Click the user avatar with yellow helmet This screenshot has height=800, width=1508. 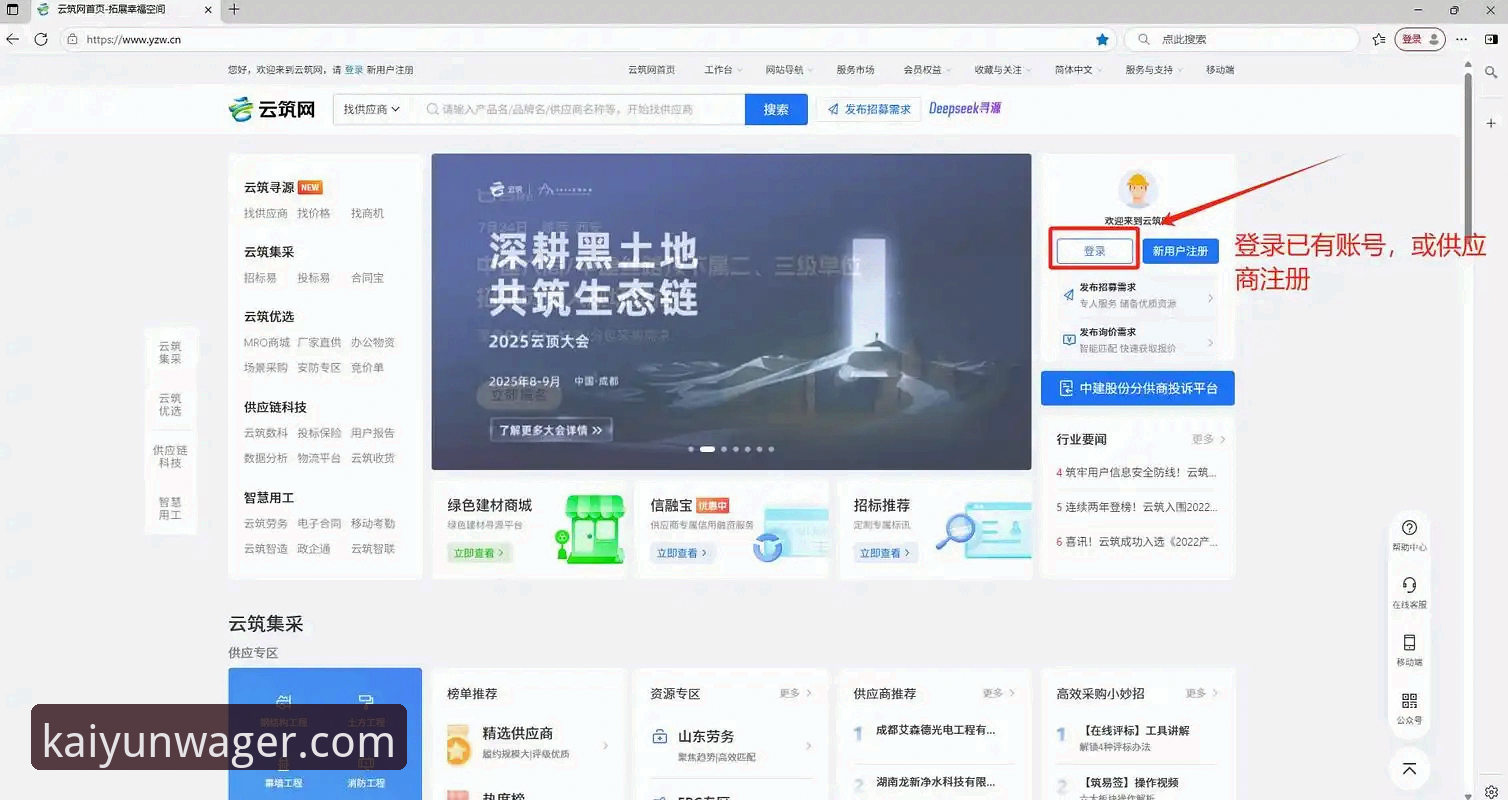click(x=1137, y=190)
